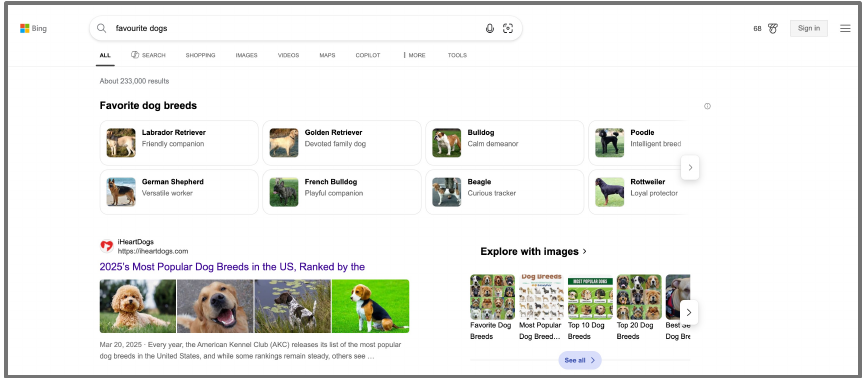The image size is (863, 378).
Task: Switch to the MAPS tab
Action: coord(327,56)
